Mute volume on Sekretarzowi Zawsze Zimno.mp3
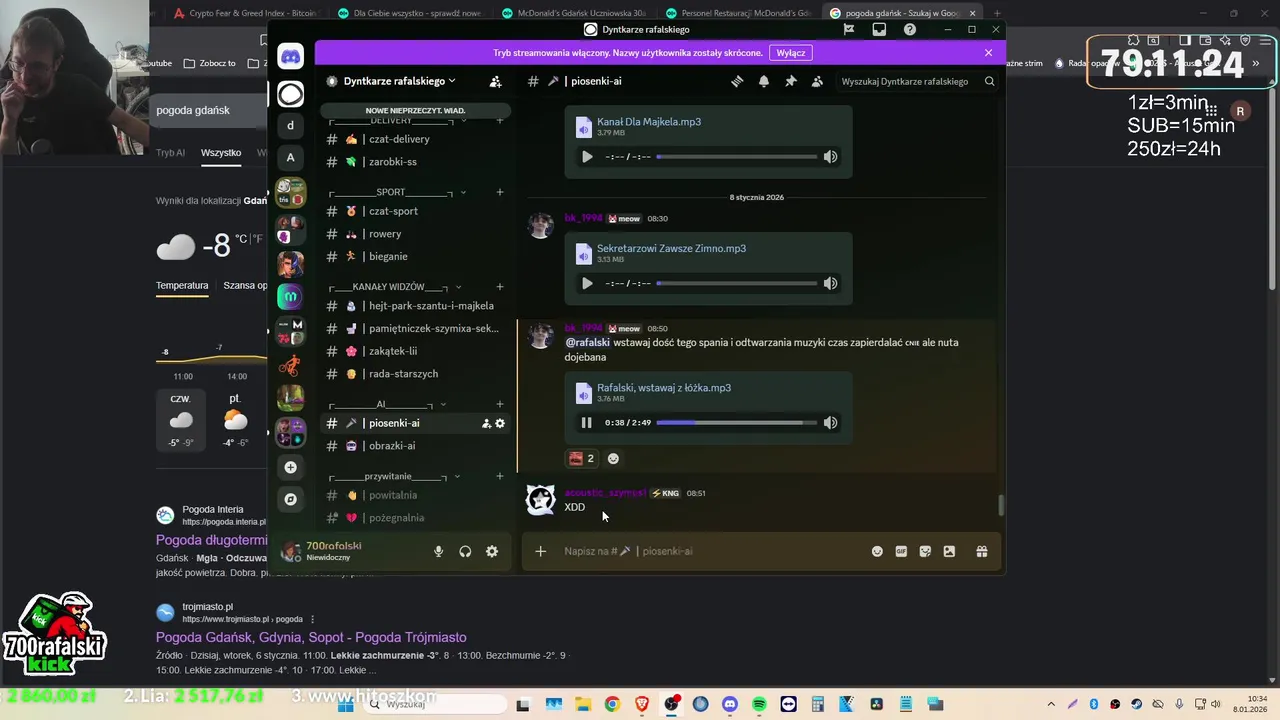The width and height of the screenshot is (1280, 720). [830, 283]
